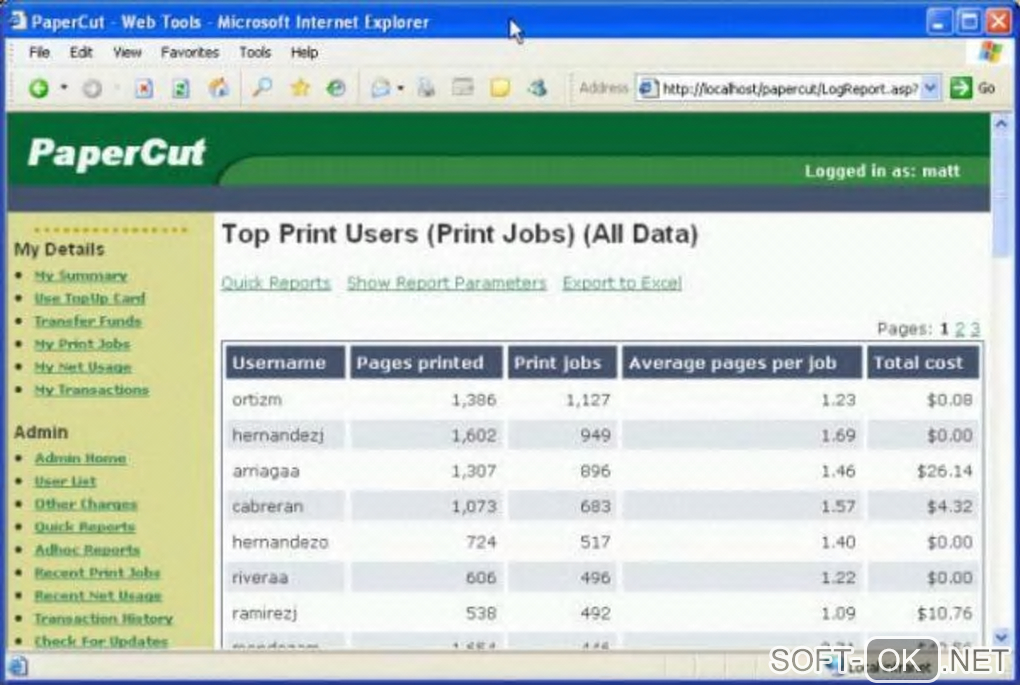This screenshot has width=1020, height=685.
Task: Open Recent Net Usage link
Action: [x=98, y=595]
